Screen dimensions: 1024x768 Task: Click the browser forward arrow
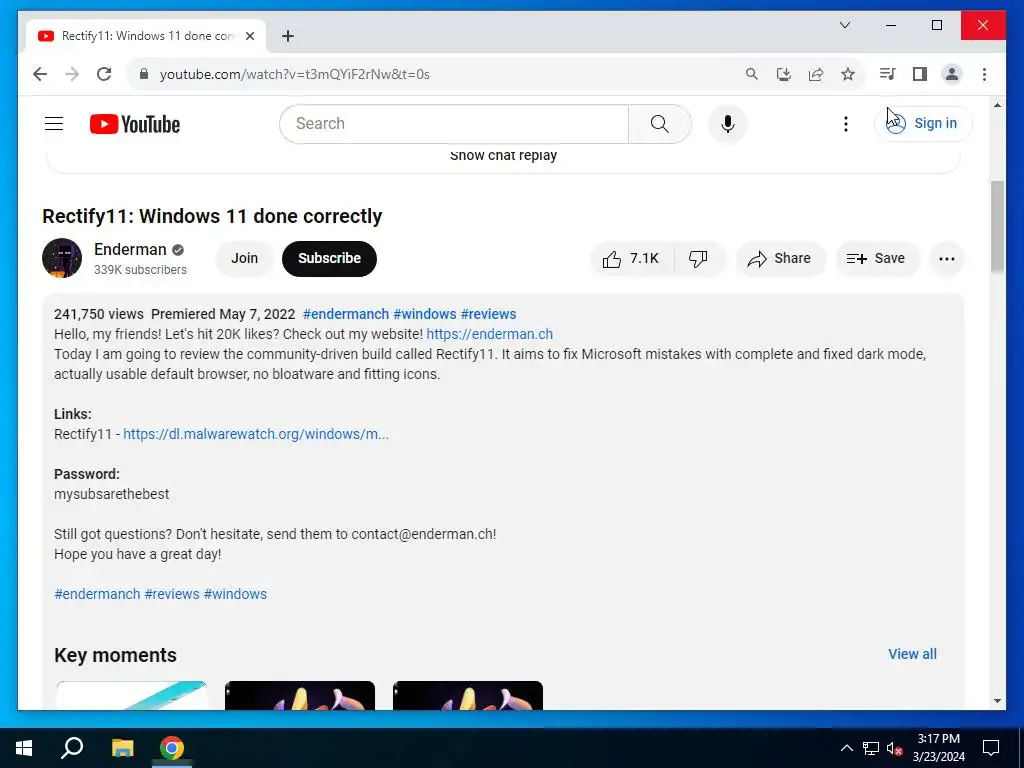72,74
